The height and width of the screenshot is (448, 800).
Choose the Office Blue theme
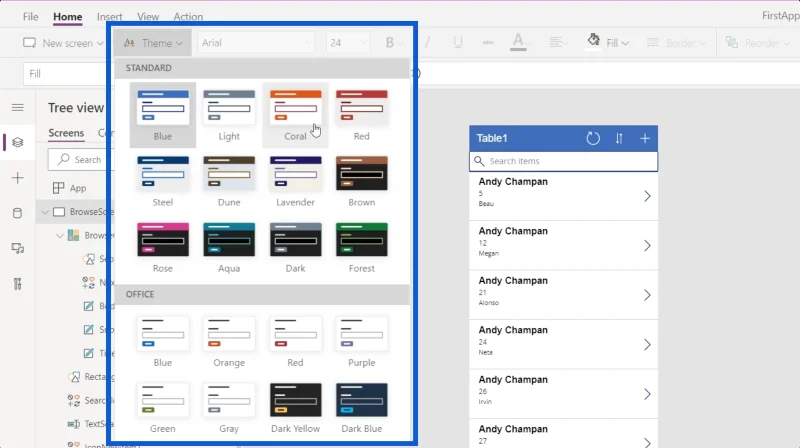163,342
